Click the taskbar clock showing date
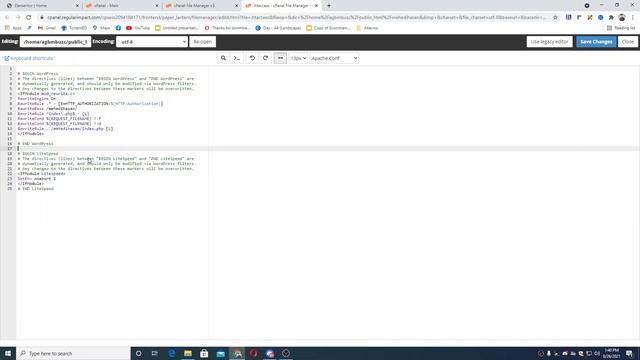 (611, 353)
